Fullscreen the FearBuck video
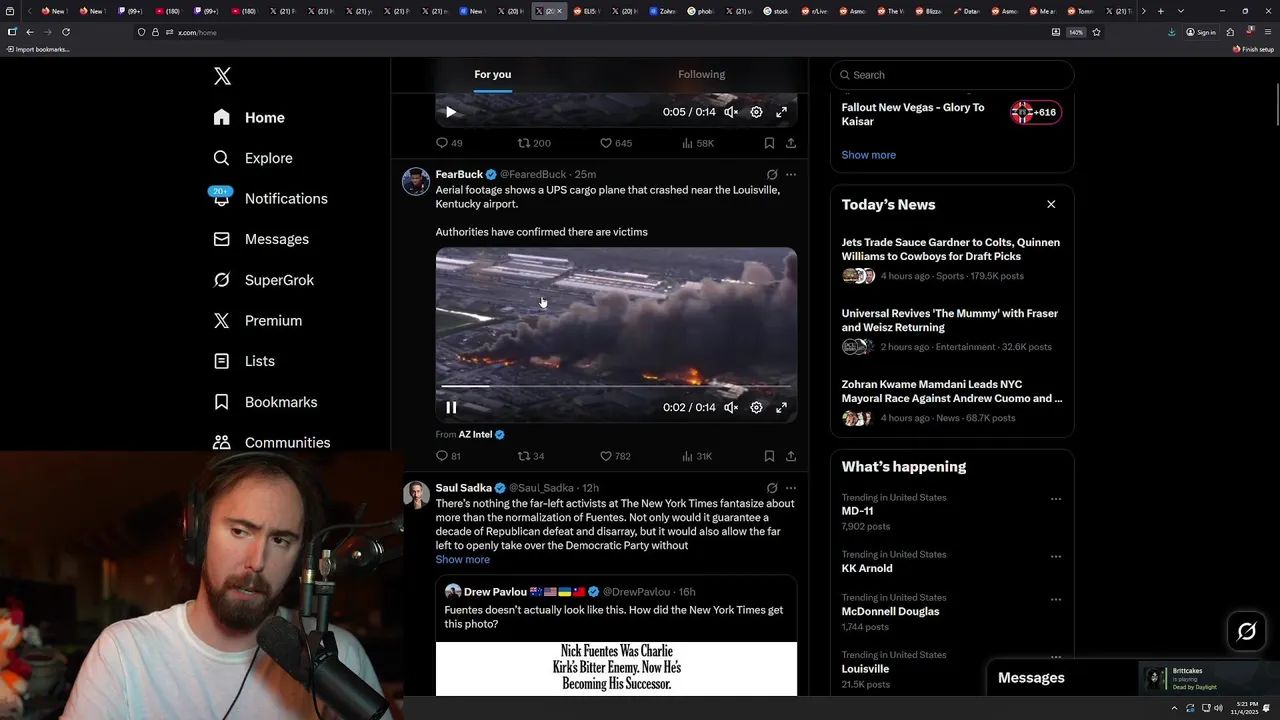The height and width of the screenshot is (720, 1280). (782, 407)
